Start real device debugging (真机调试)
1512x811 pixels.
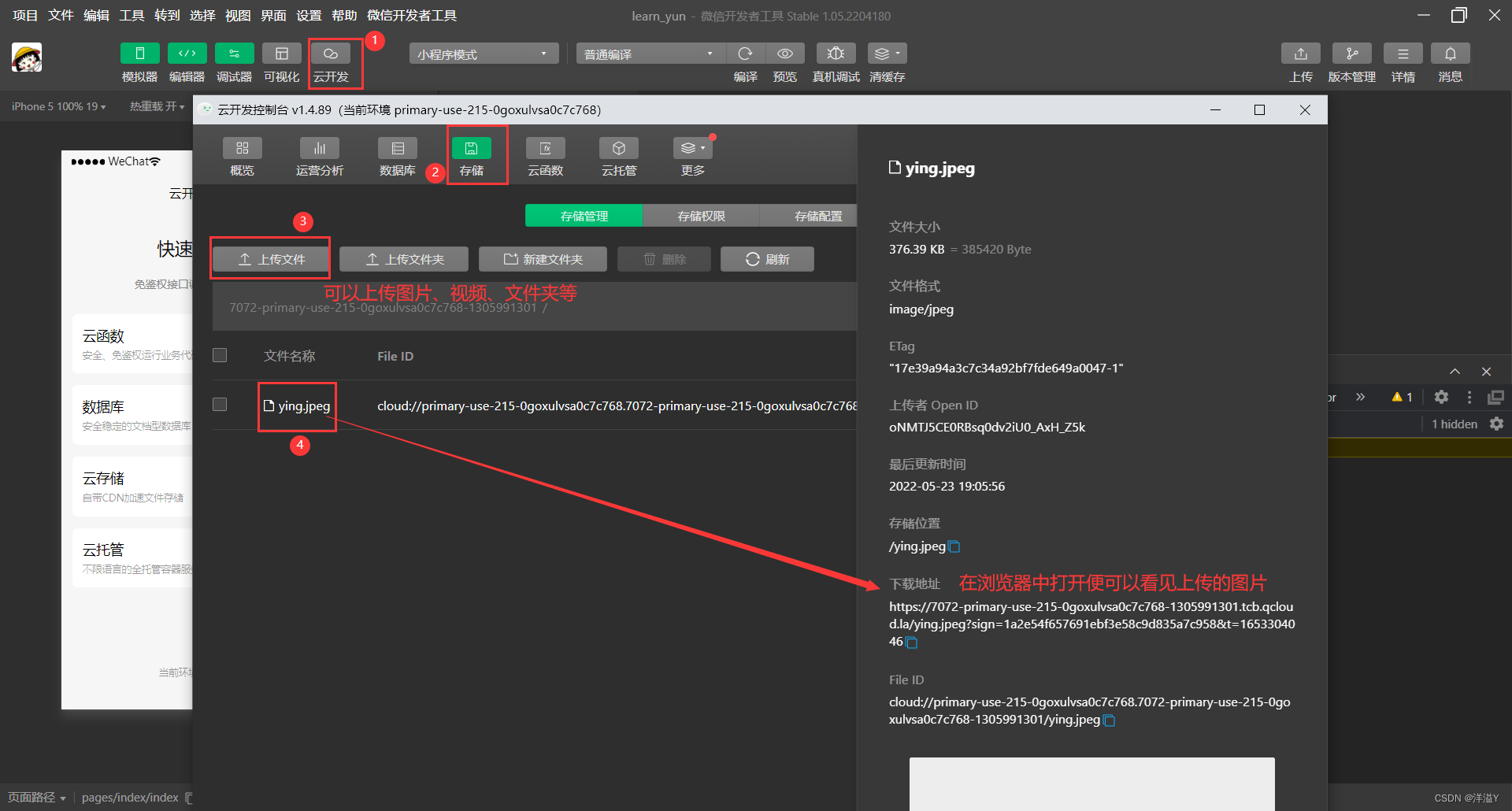[x=836, y=54]
